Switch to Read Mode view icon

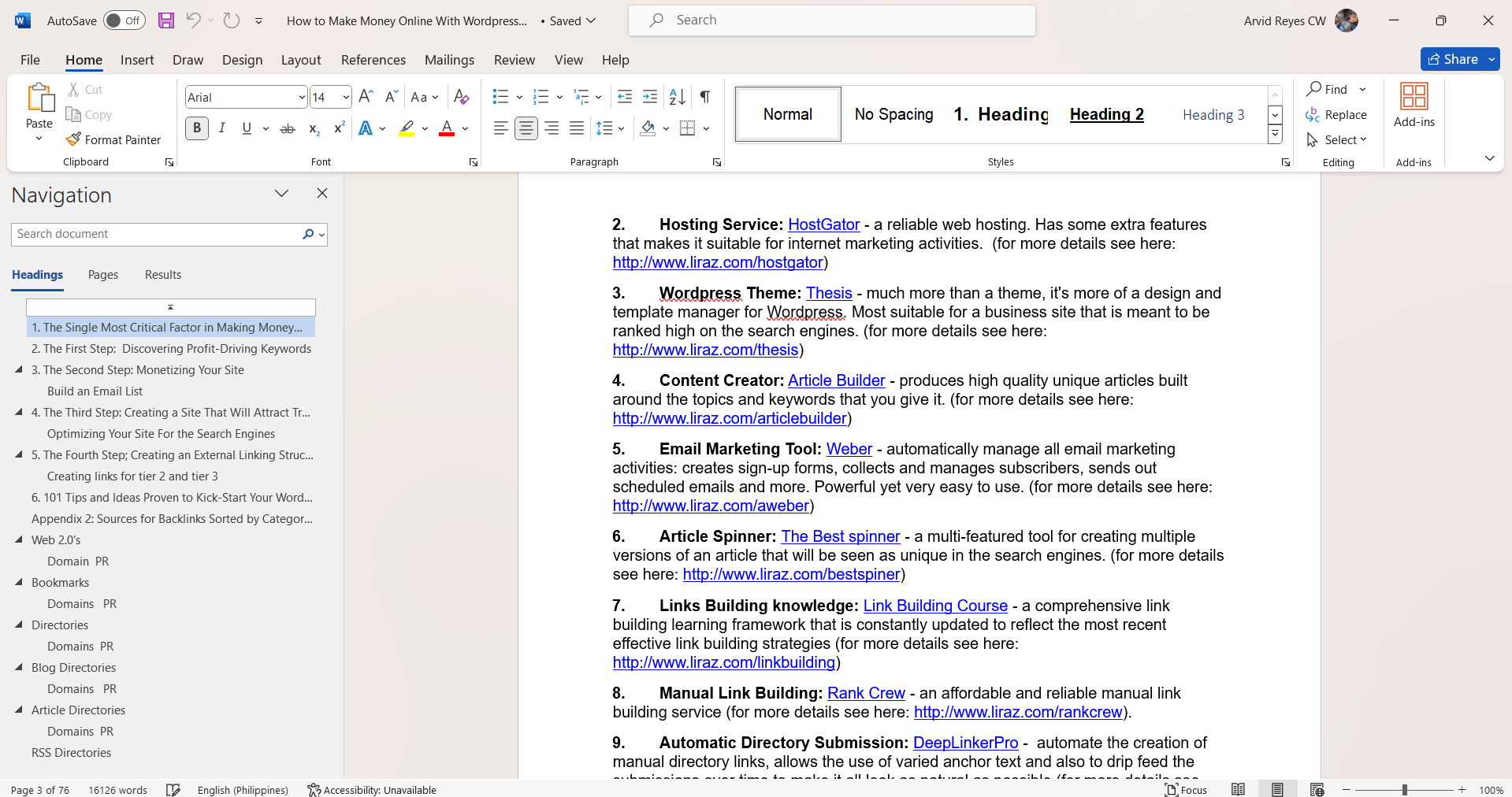pos(1238,789)
